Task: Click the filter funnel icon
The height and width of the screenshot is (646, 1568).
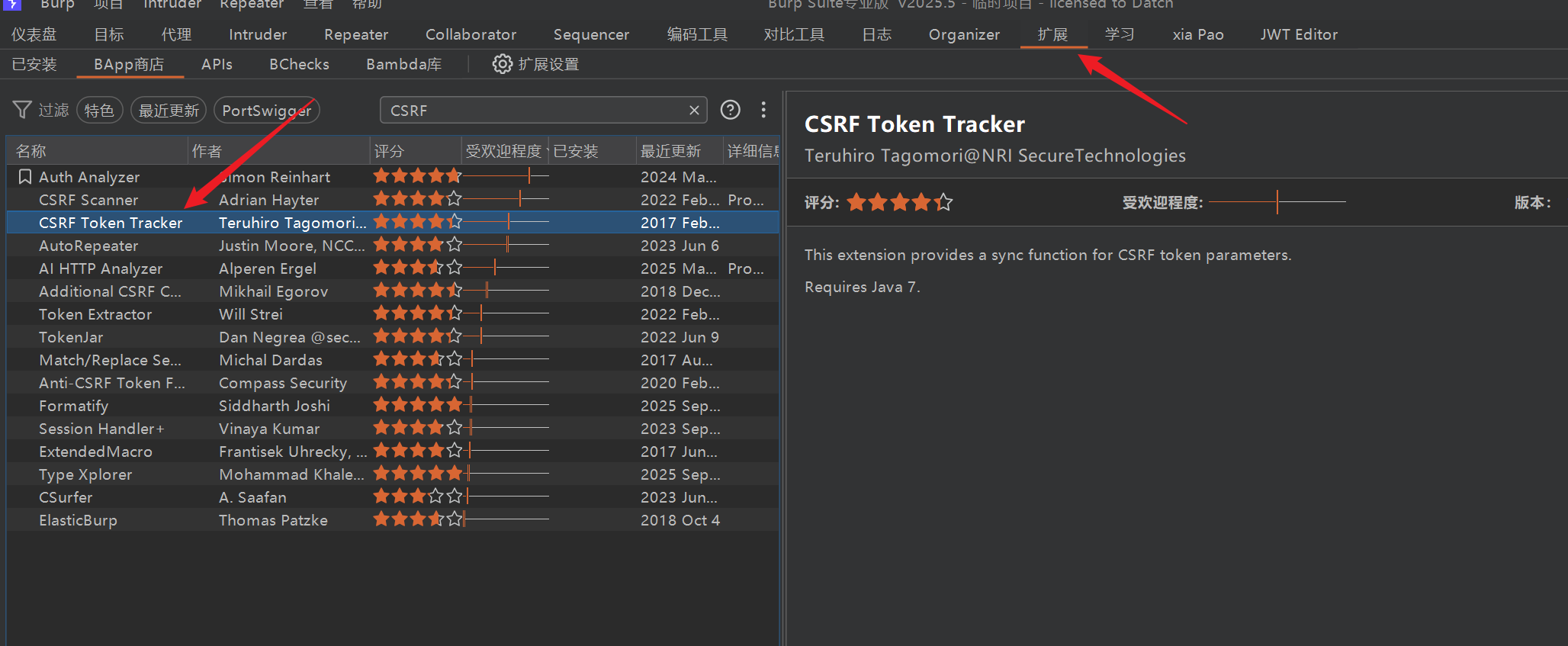Action: pyautogui.click(x=22, y=111)
